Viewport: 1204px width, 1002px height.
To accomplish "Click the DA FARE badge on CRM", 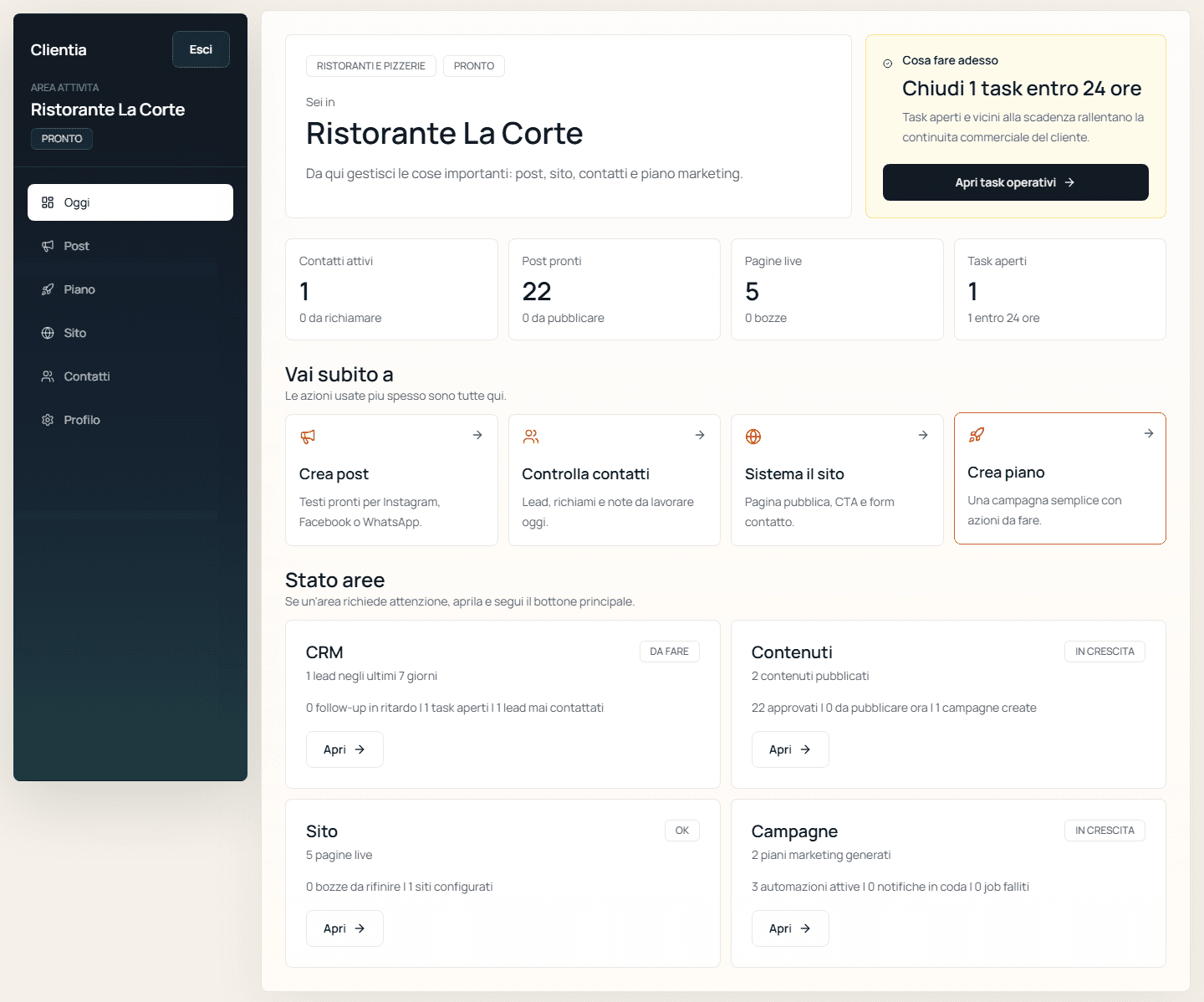I will [x=670, y=652].
